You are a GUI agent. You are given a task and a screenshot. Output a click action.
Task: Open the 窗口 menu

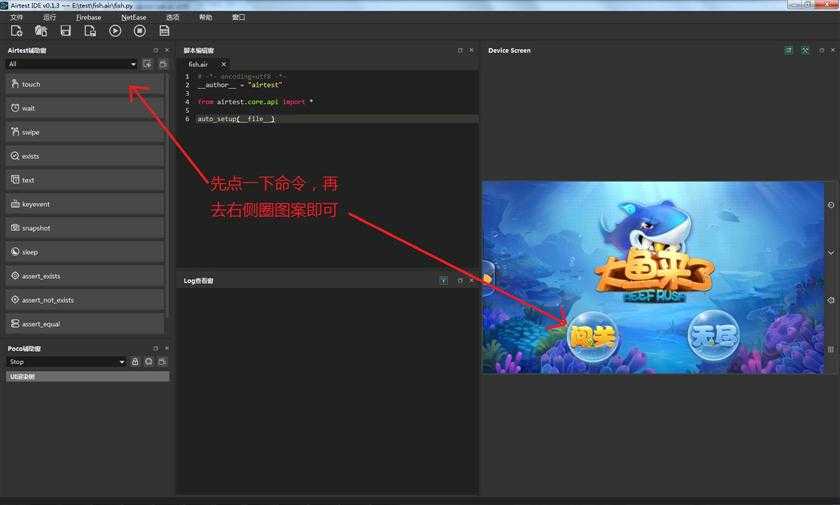tap(238, 17)
